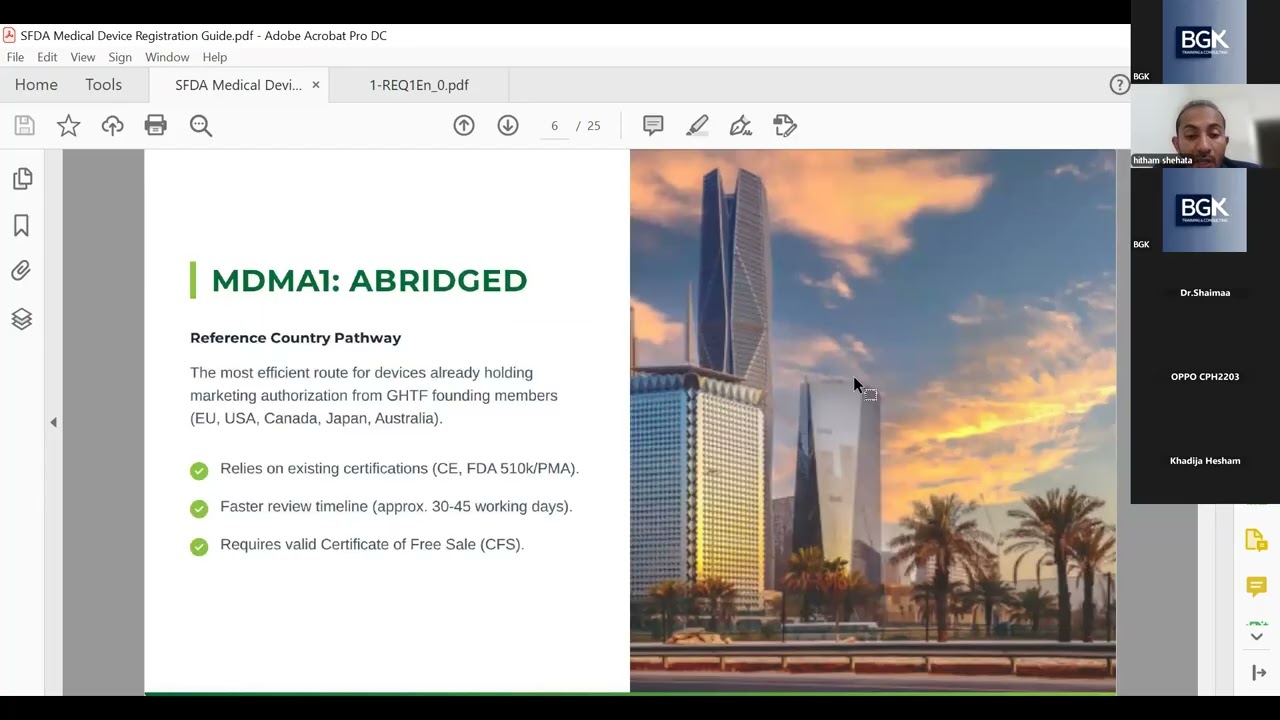Open the Attachments paperclip panel

tap(22, 271)
